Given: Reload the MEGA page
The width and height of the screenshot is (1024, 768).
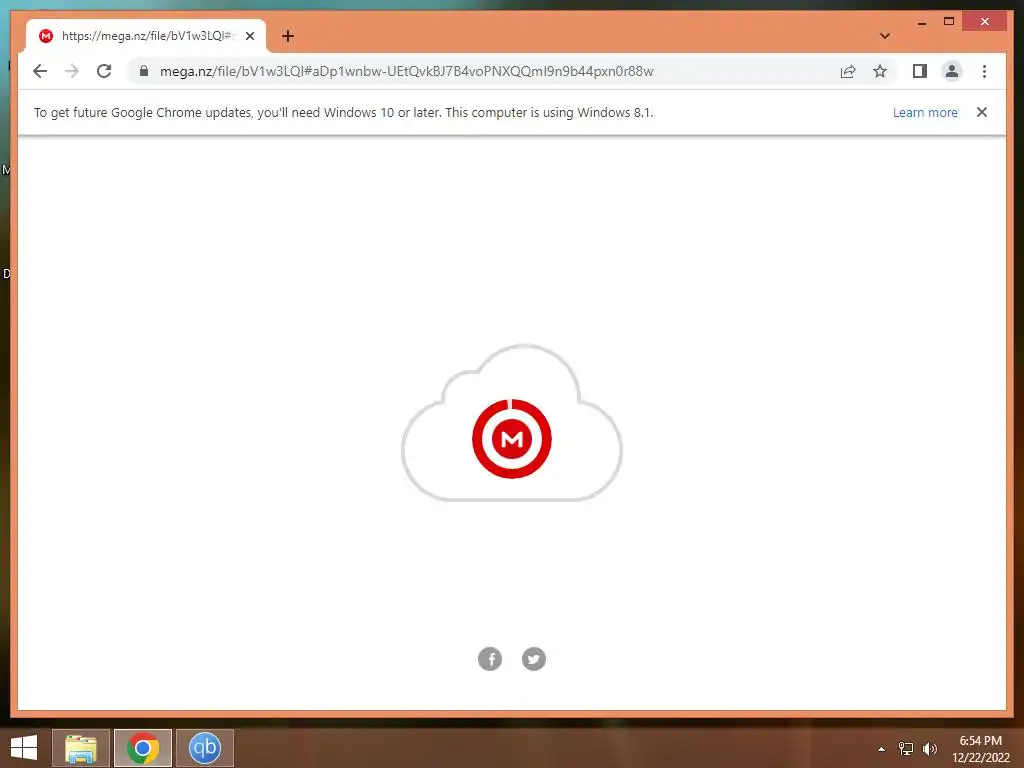Looking at the screenshot, I should 104,71.
